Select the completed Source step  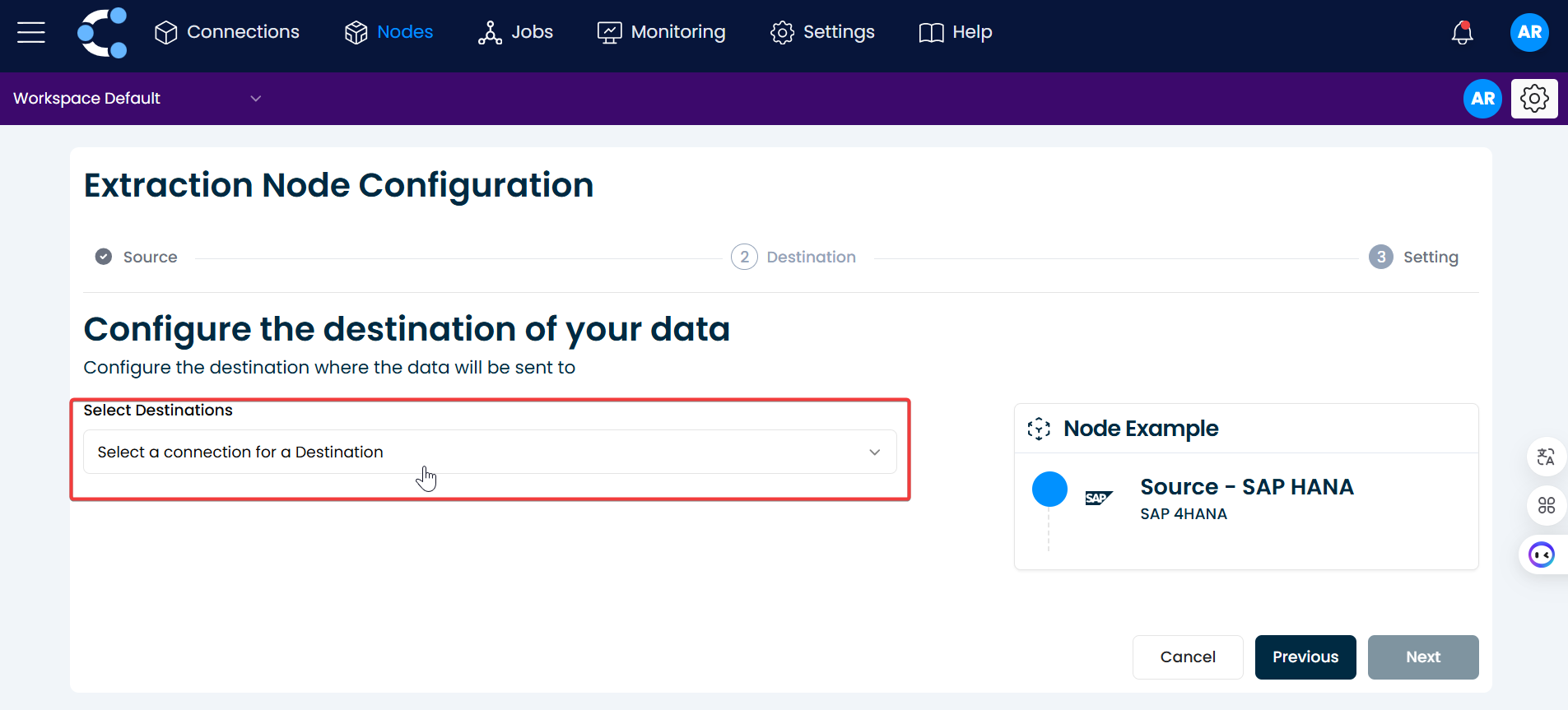pos(137,257)
